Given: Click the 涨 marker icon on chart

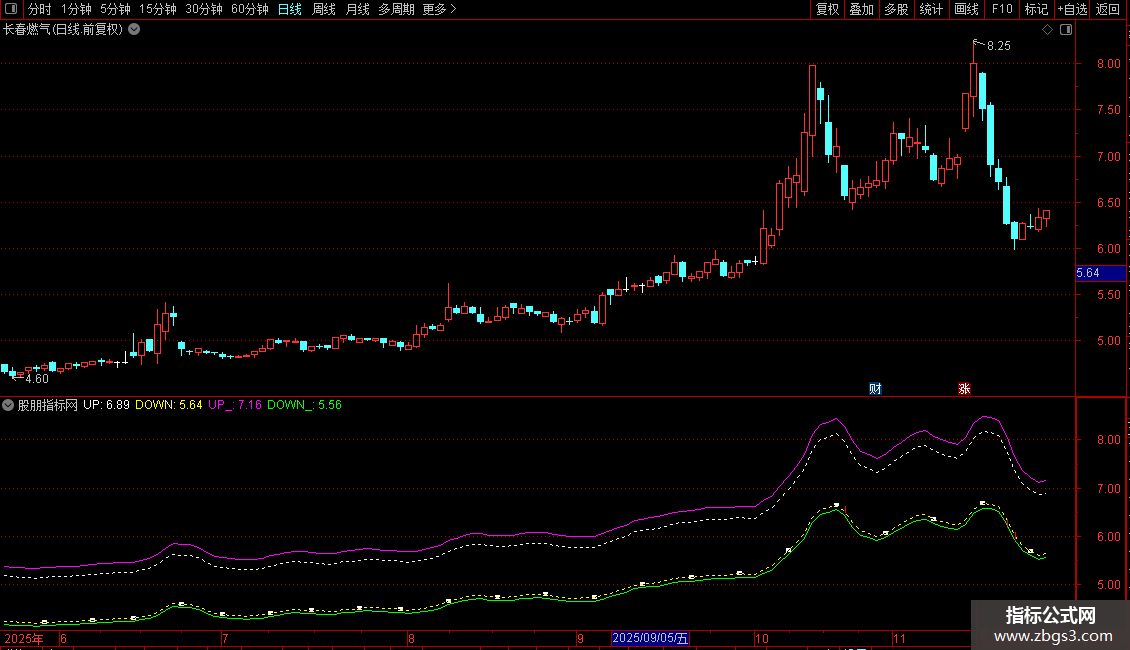Looking at the screenshot, I should click(964, 388).
